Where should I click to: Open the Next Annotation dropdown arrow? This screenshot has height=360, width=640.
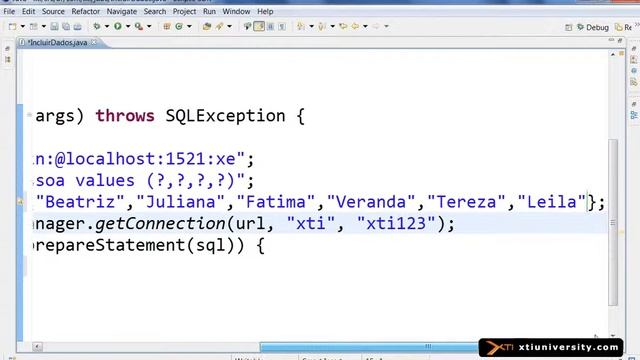311,27
